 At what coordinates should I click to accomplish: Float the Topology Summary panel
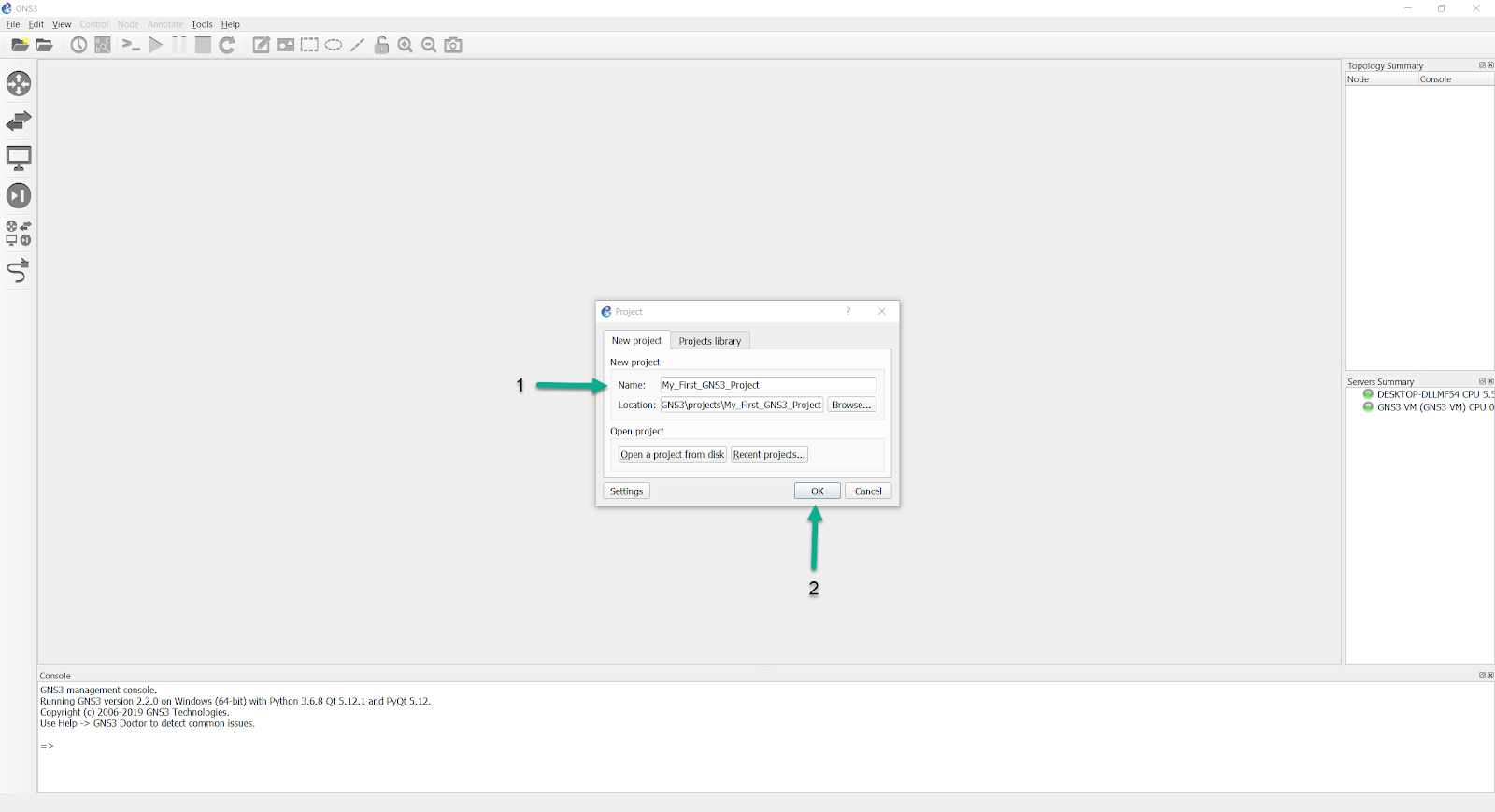click(1482, 65)
